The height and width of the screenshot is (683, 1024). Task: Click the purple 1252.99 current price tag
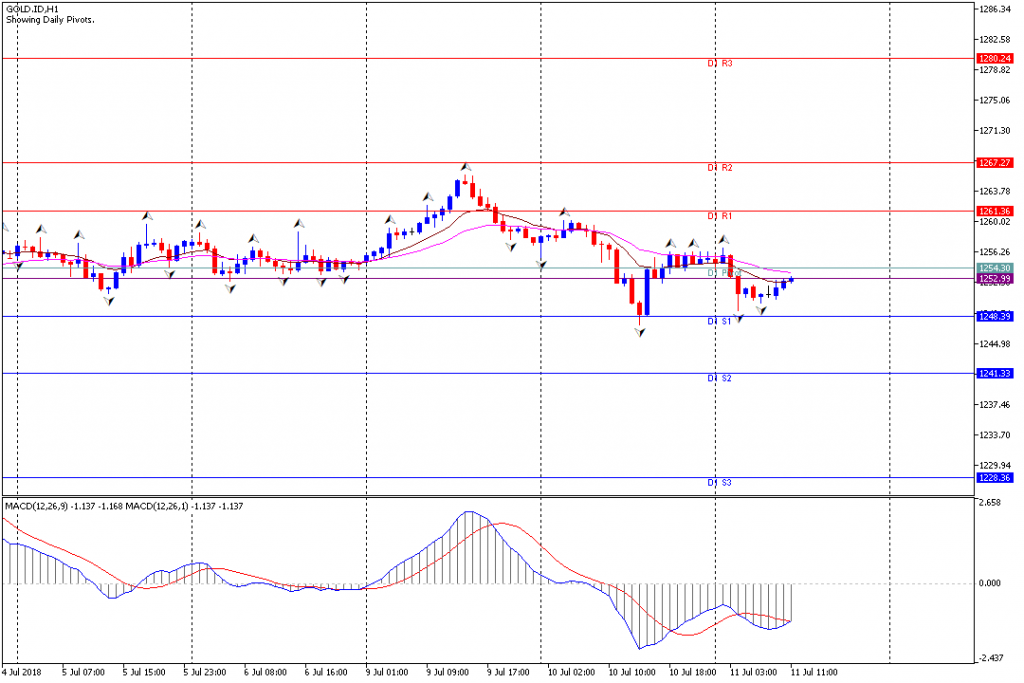995,279
